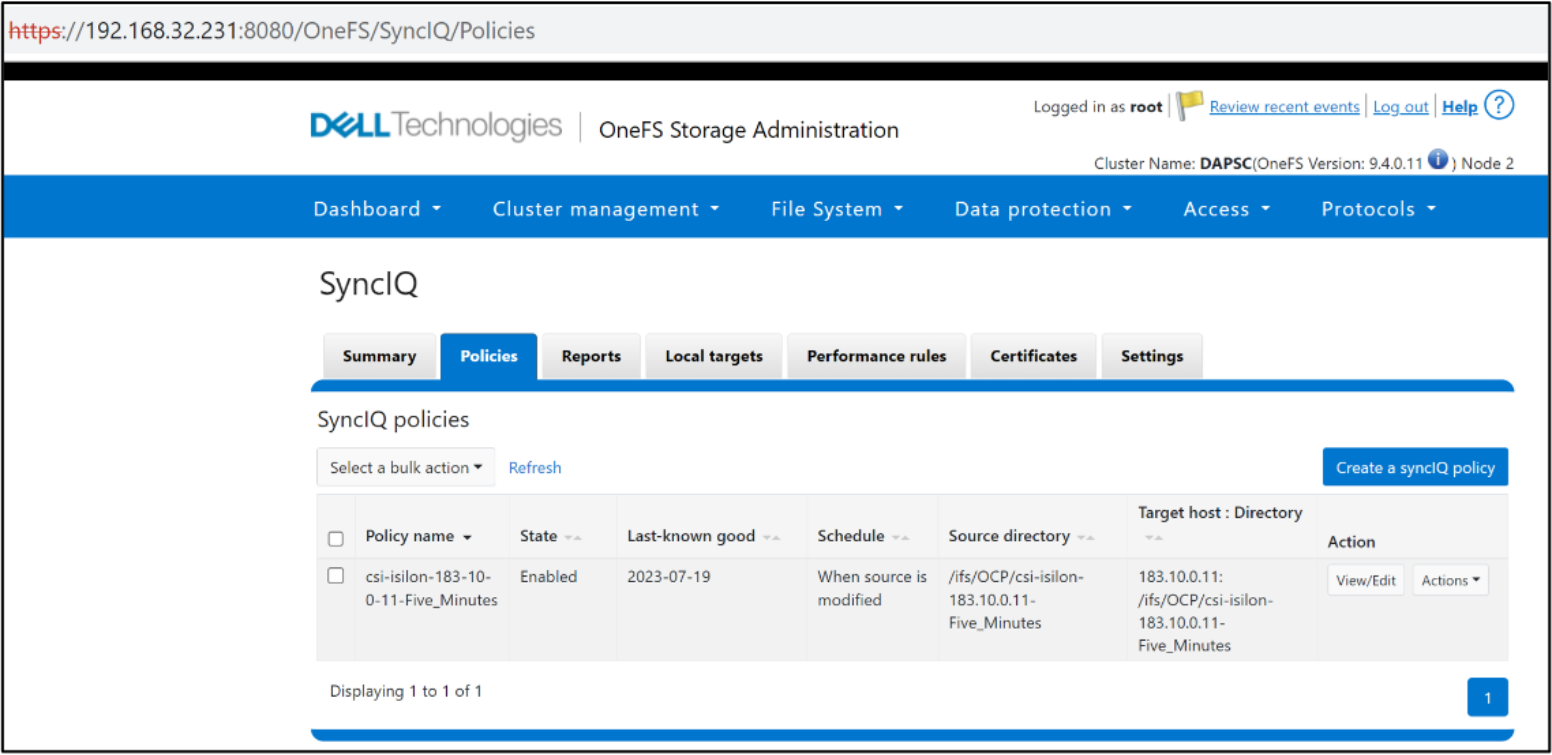The width and height of the screenshot is (1552, 755).
Task: Click the OneFS version info icon
Action: point(1438,160)
